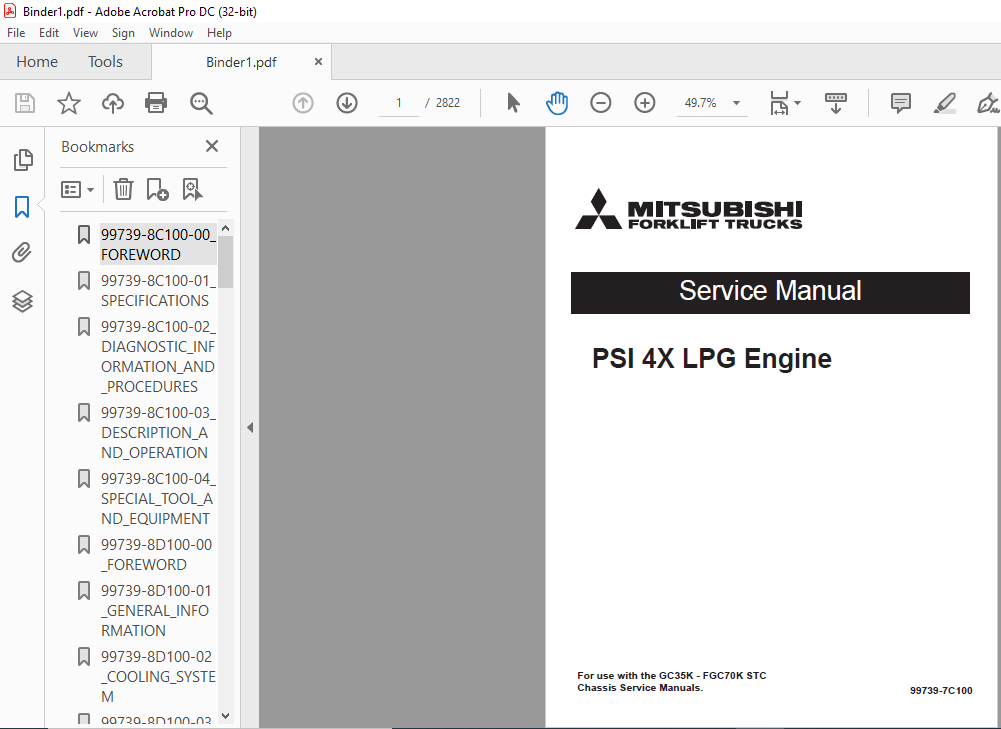The height and width of the screenshot is (729, 1001).
Task: Activate the Hand pan tool
Action: click(x=557, y=103)
